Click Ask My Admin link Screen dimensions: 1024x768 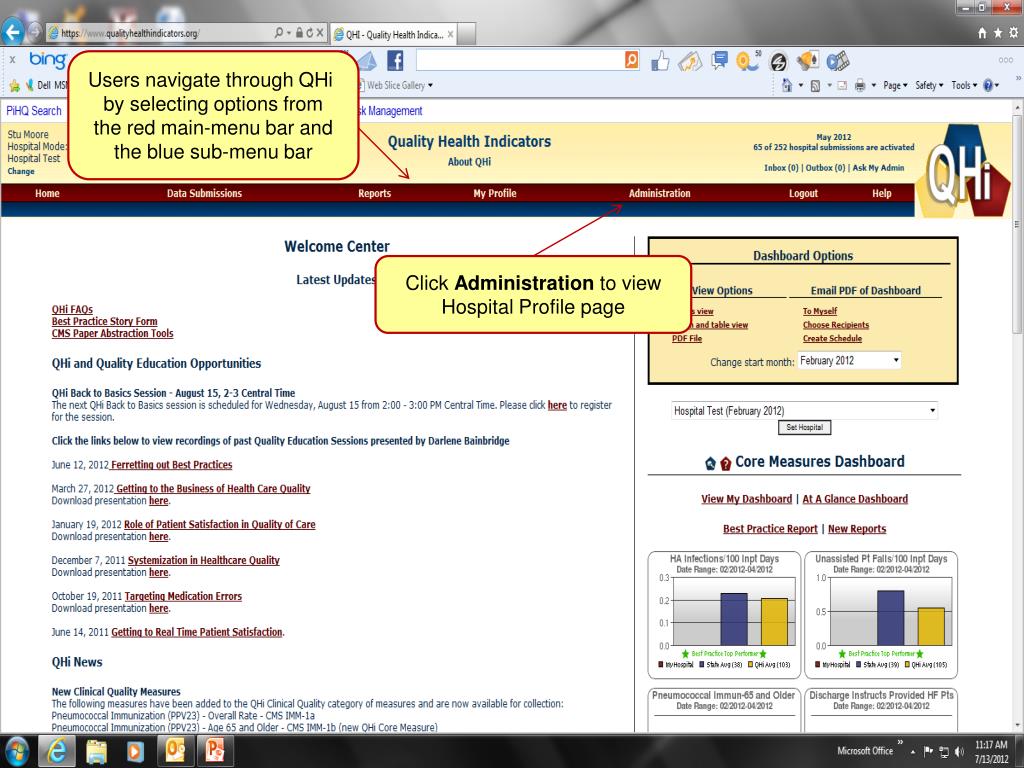point(878,168)
